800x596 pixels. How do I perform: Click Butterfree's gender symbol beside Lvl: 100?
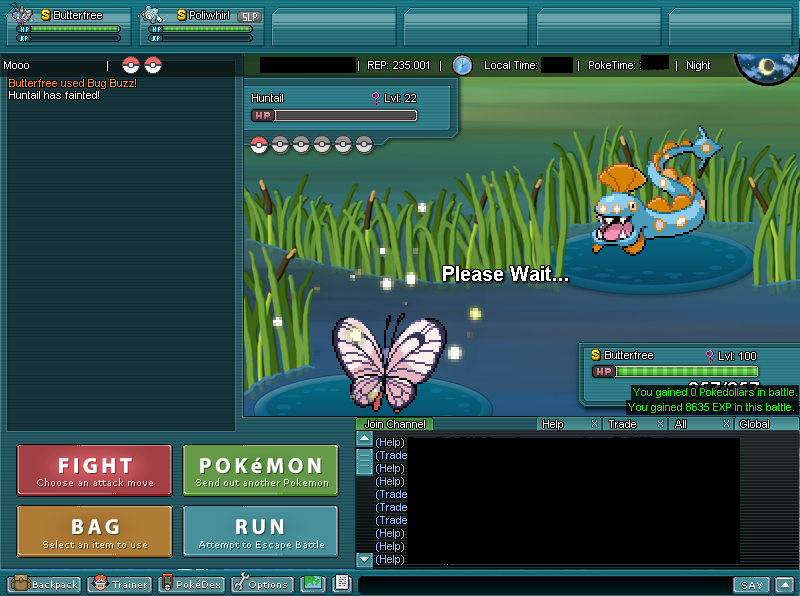point(709,356)
